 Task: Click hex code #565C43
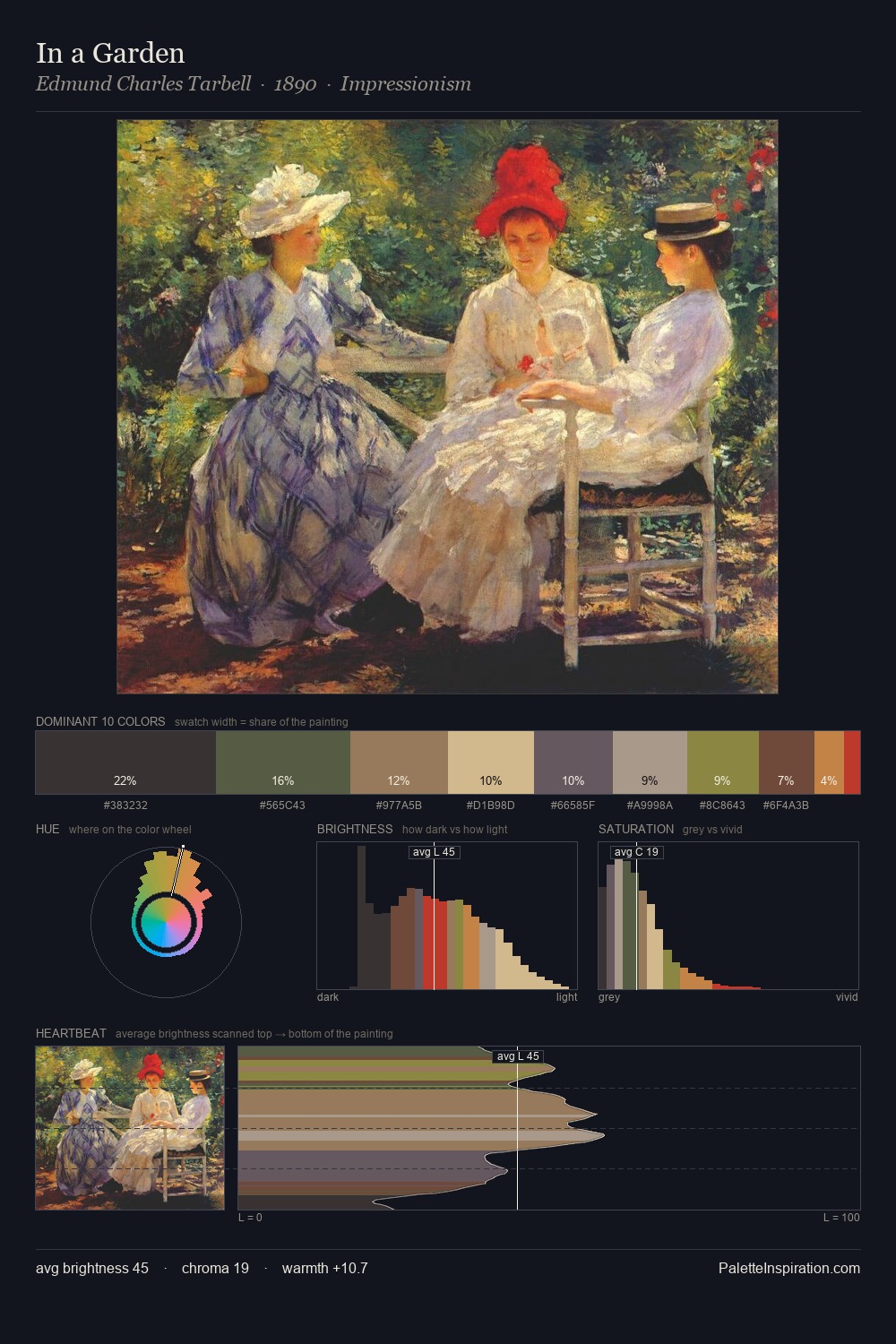(x=282, y=806)
